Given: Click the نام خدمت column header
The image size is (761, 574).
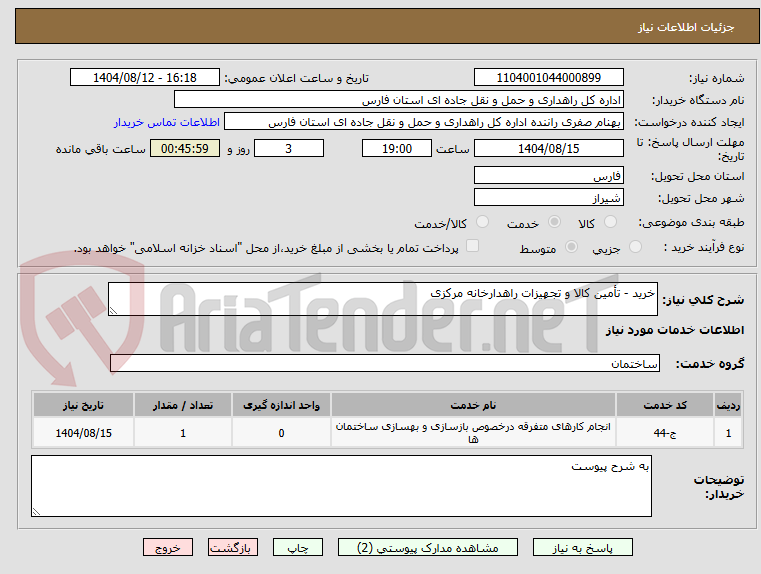Looking at the screenshot, I should (473, 405).
